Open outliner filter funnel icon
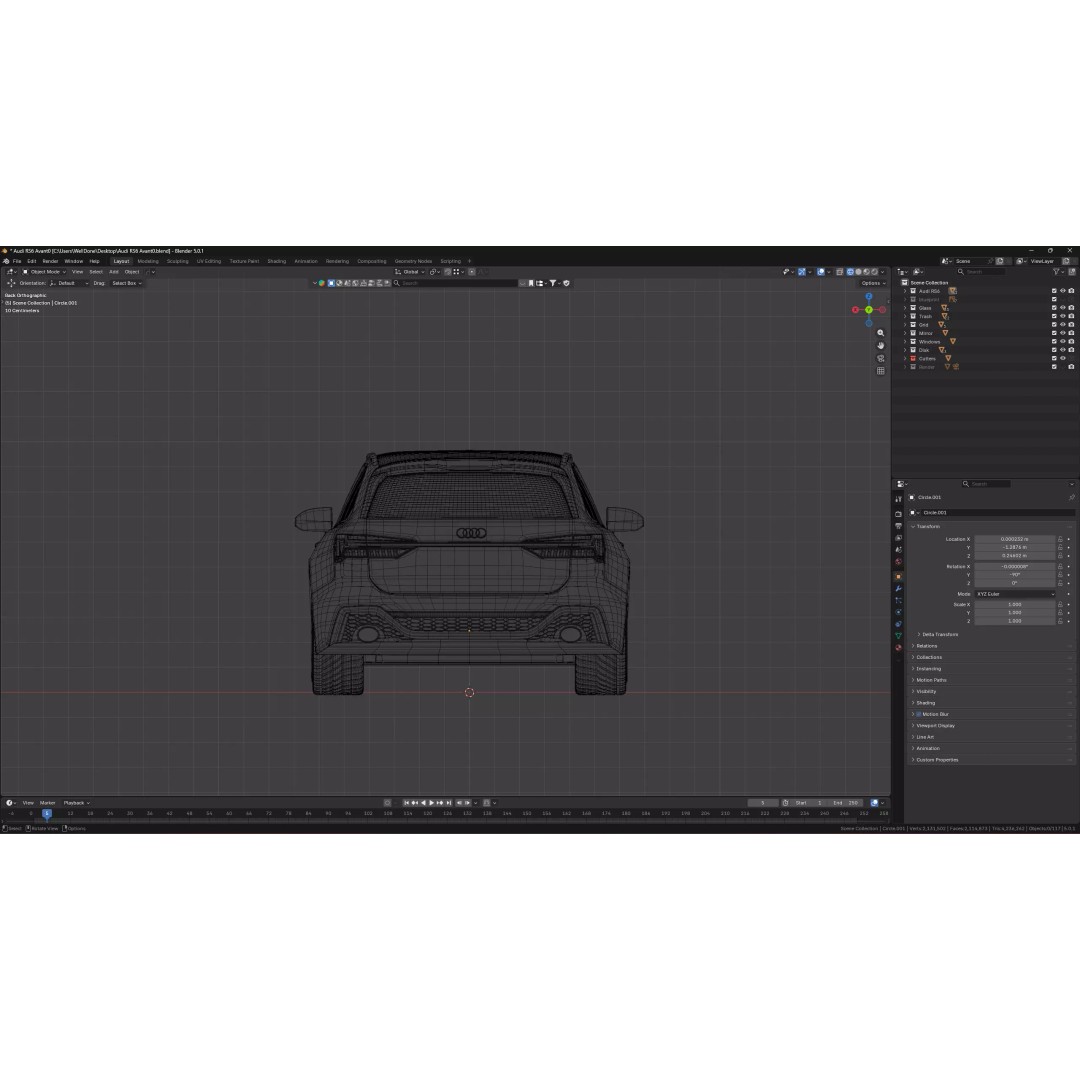This screenshot has width=1080, height=1080. pyautogui.click(x=1057, y=272)
